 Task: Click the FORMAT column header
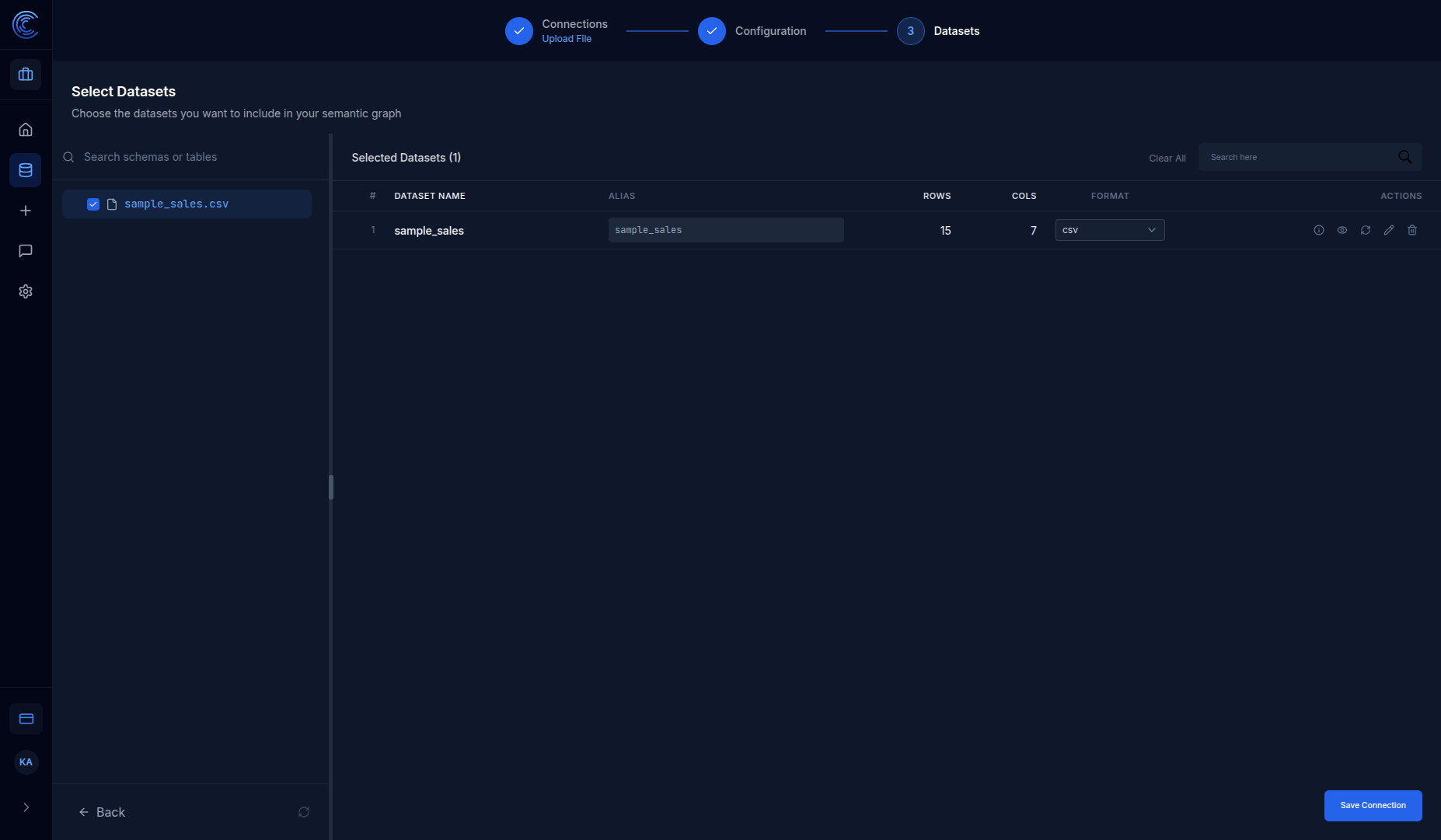click(x=1110, y=196)
